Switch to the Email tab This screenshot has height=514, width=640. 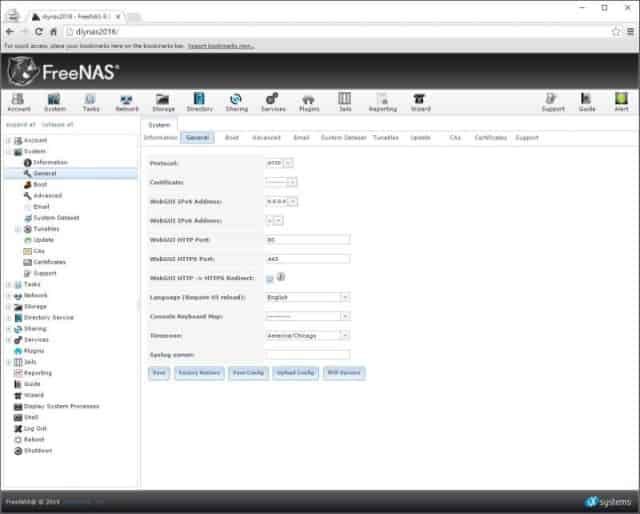[301, 138]
